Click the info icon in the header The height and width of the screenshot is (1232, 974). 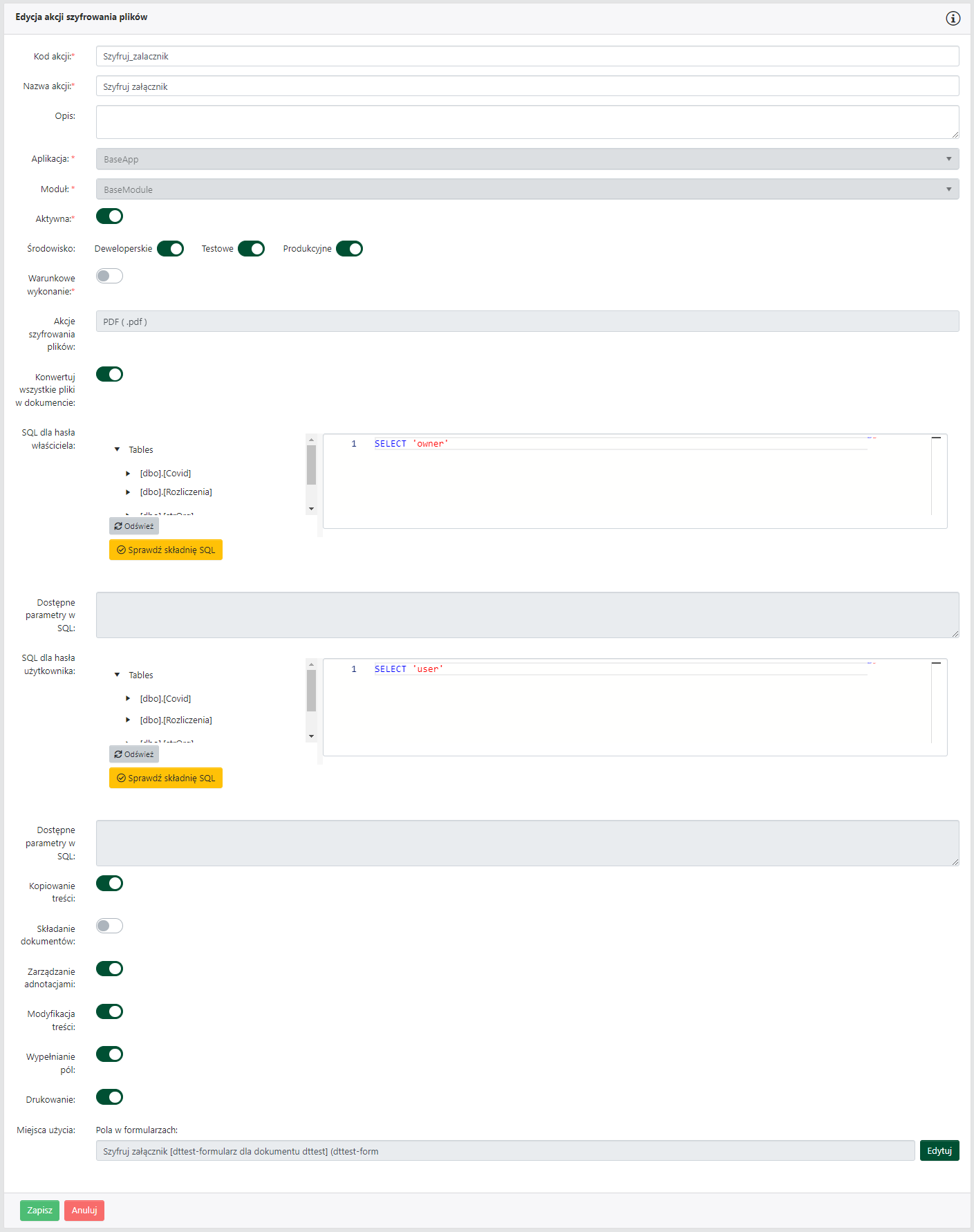pos(953,19)
